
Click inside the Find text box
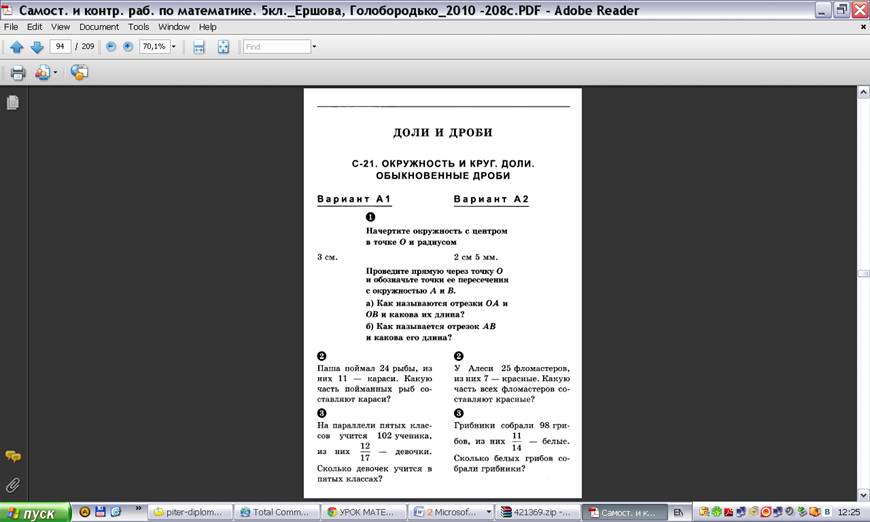pos(277,47)
